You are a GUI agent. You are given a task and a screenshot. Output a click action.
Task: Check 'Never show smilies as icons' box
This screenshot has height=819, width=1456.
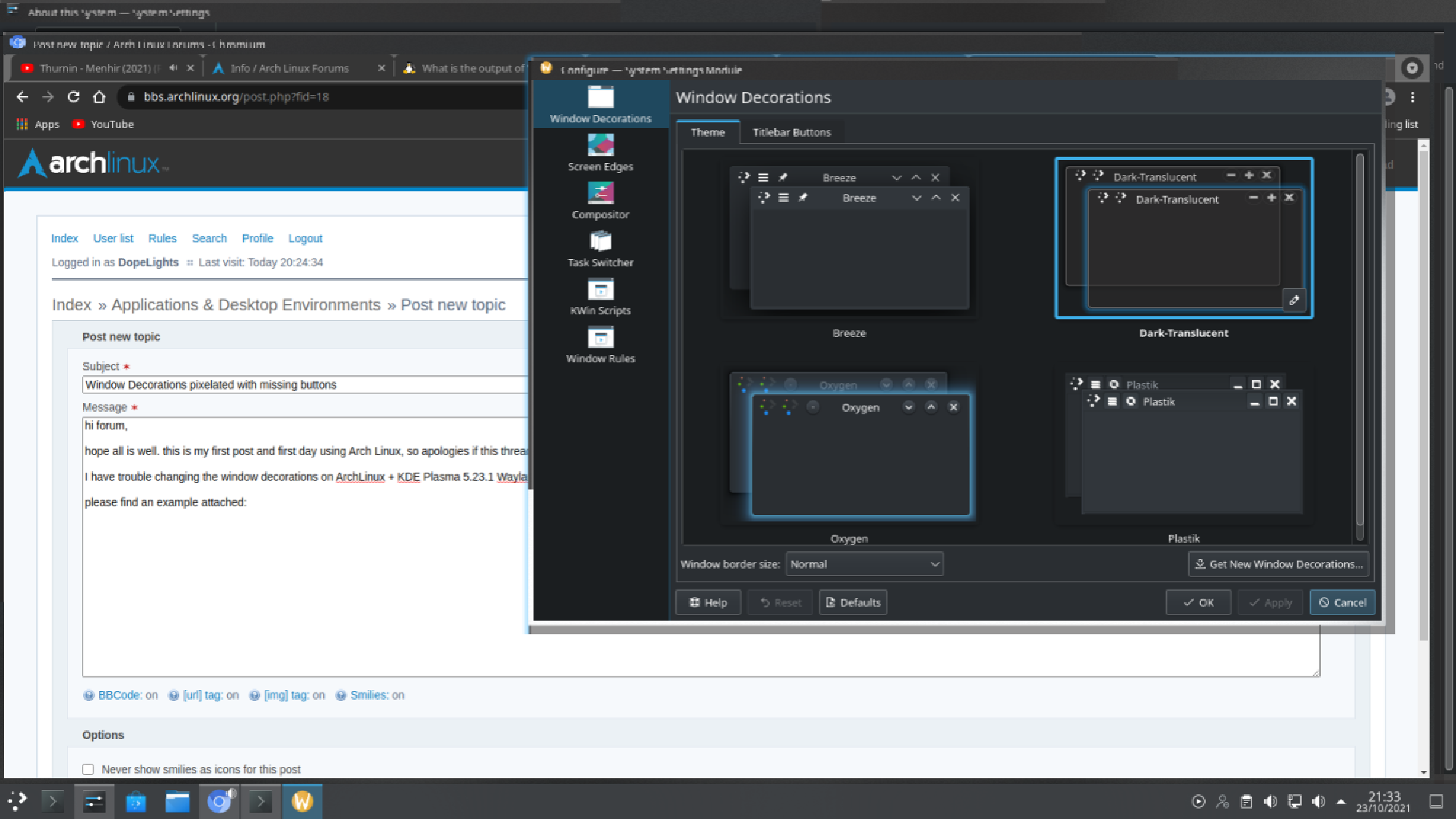tap(88, 769)
